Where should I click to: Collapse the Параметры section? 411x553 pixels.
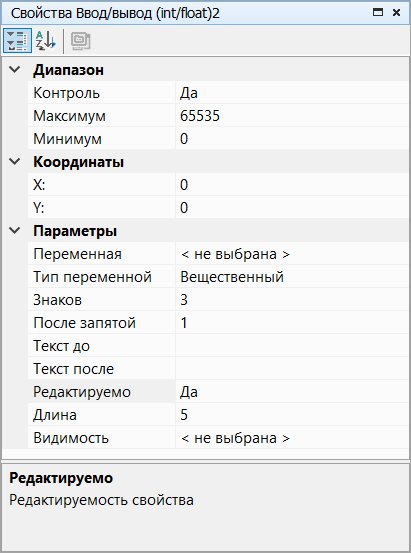pos(15,231)
